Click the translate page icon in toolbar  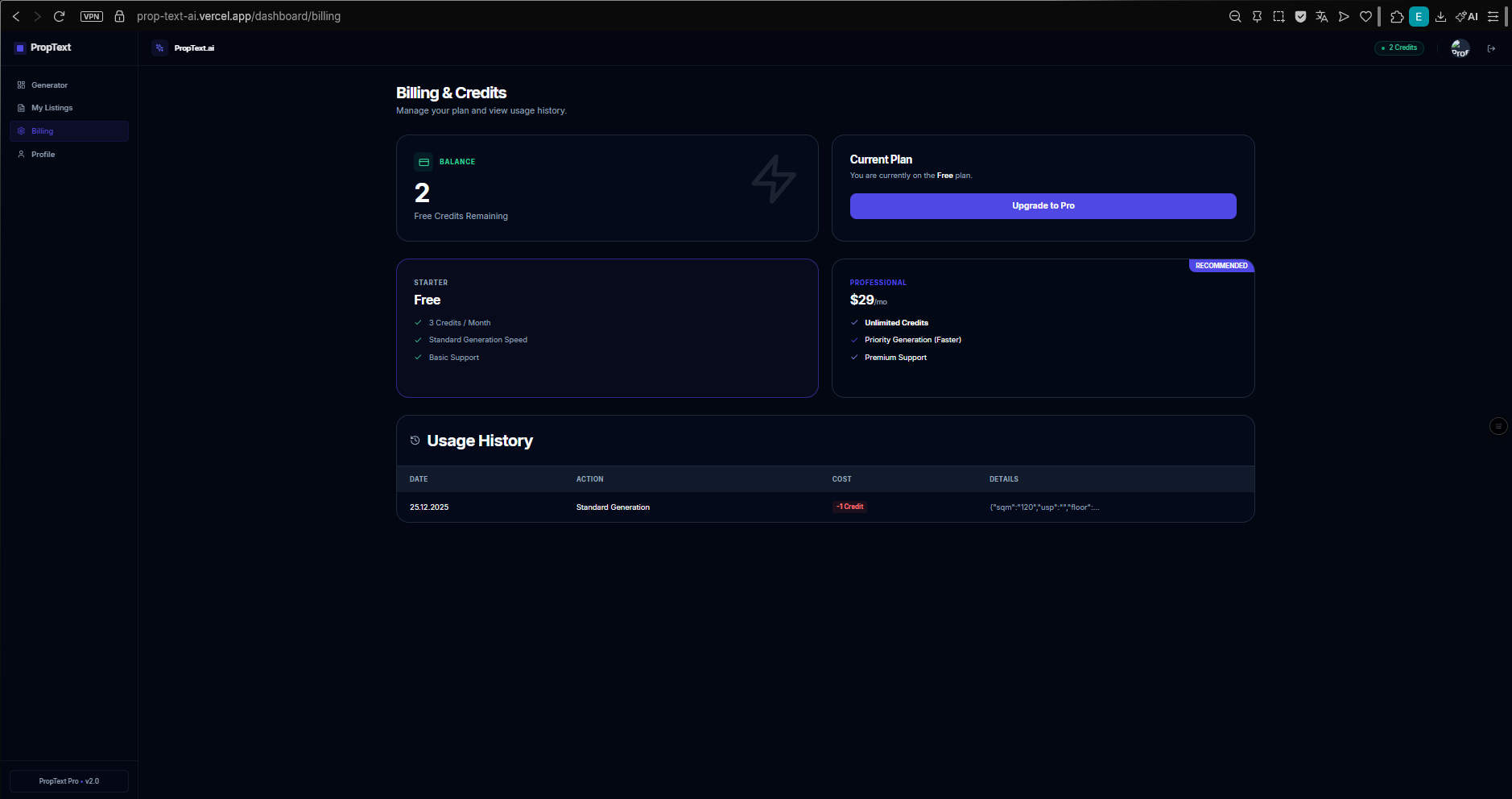[x=1321, y=16]
